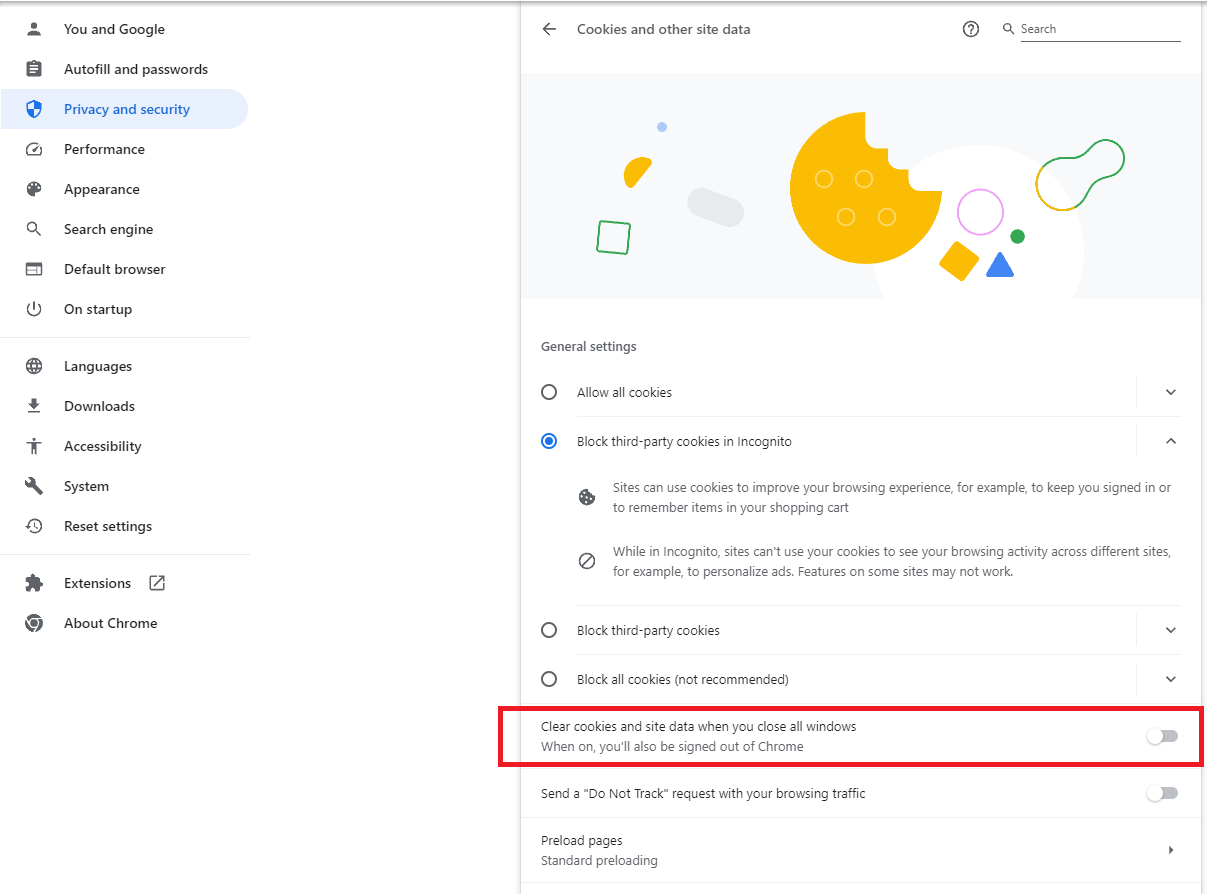Expand the Block third-party cookies details
The width and height of the screenshot is (1207, 894).
1171,630
